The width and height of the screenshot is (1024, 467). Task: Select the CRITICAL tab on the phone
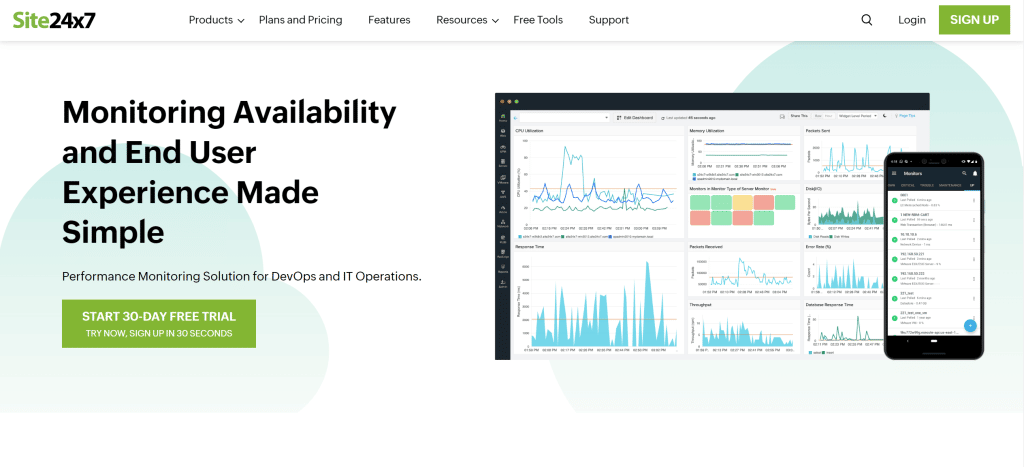pyautogui.click(x=908, y=185)
